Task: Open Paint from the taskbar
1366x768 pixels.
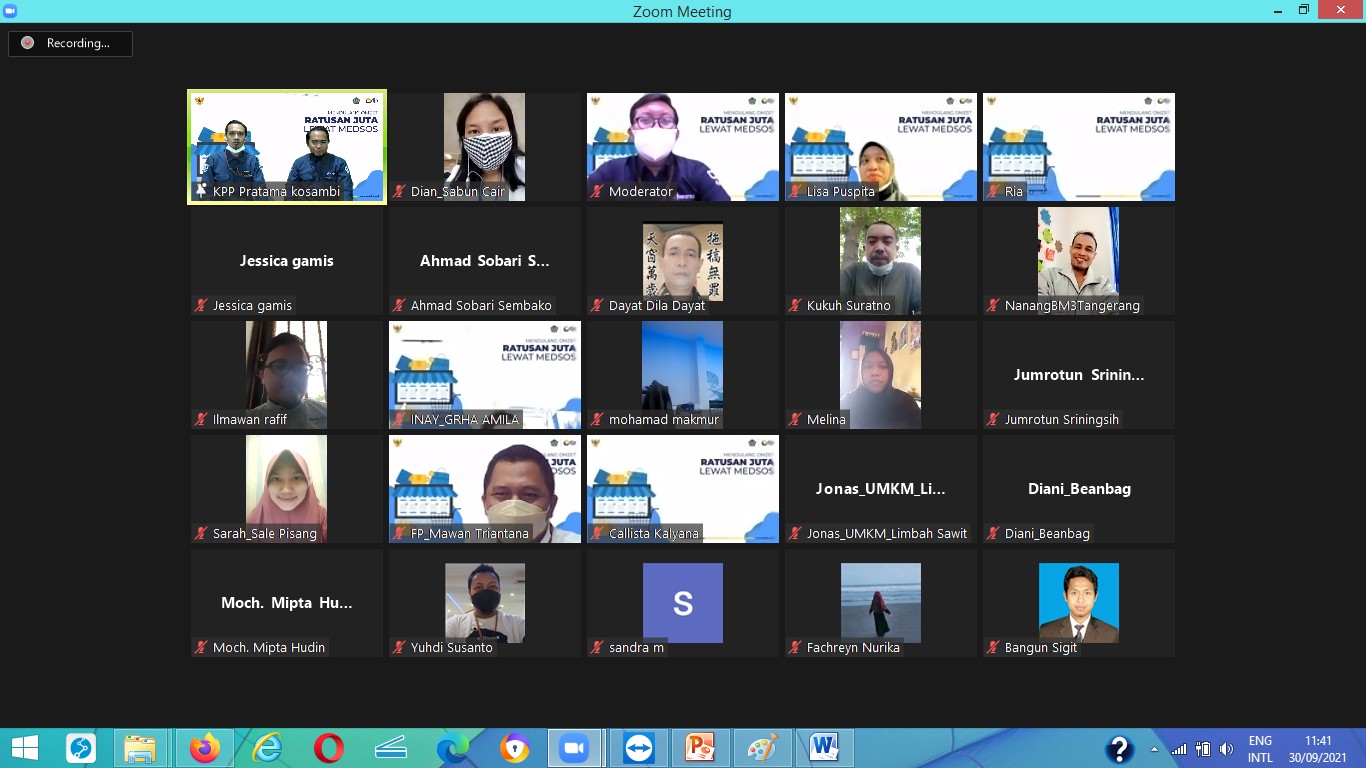Action: [x=762, y=748]
